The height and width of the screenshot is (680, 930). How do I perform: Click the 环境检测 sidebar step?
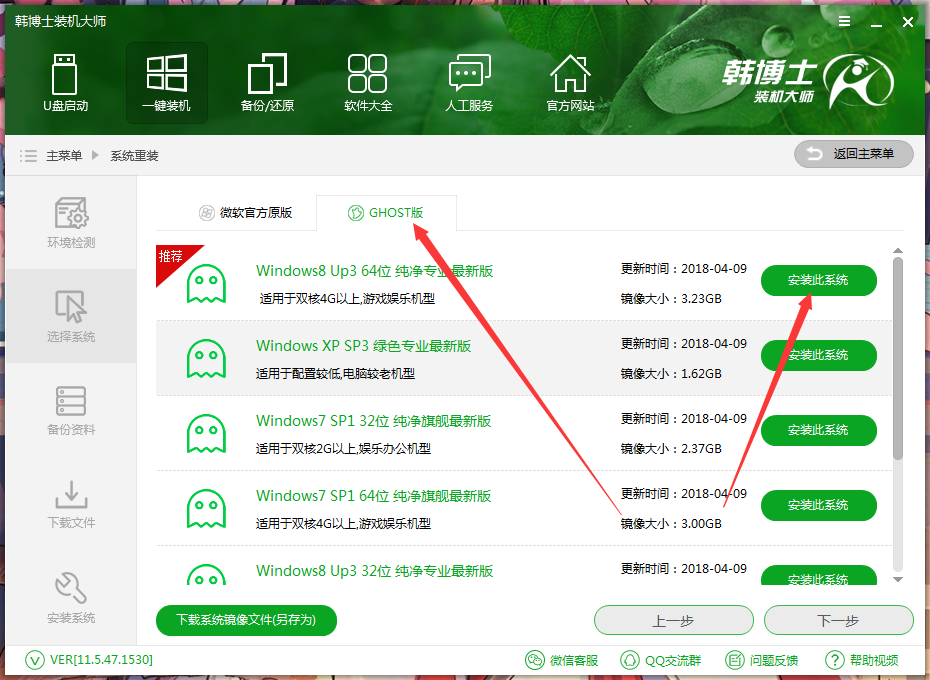(x=71, y=223)
